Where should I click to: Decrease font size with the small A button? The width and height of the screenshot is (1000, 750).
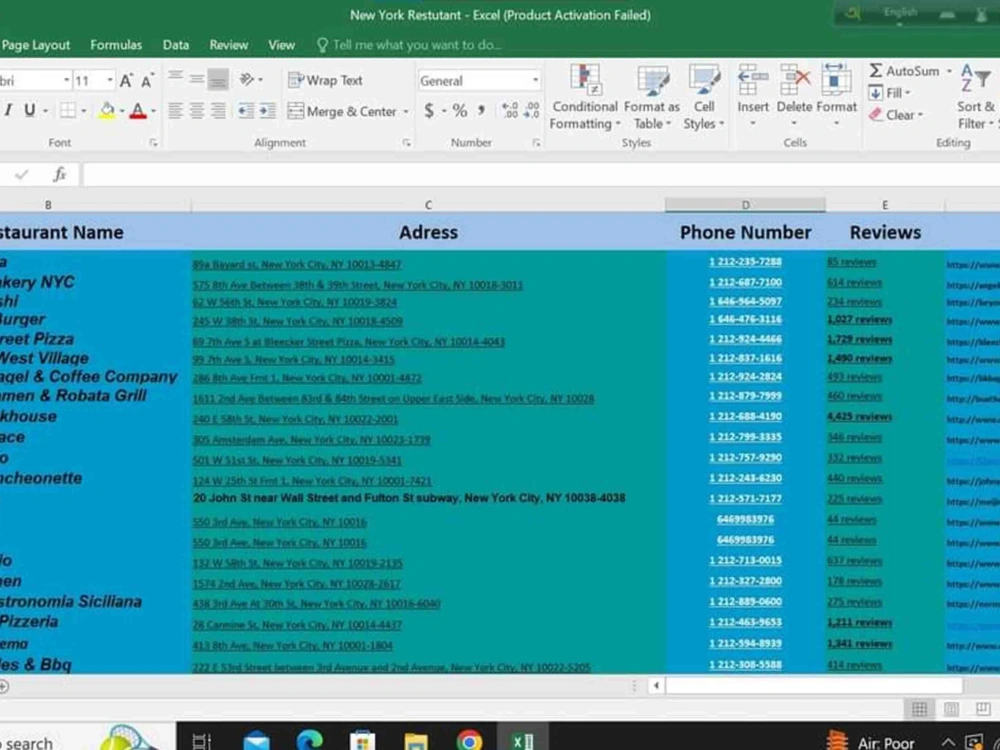click(147, 81)
